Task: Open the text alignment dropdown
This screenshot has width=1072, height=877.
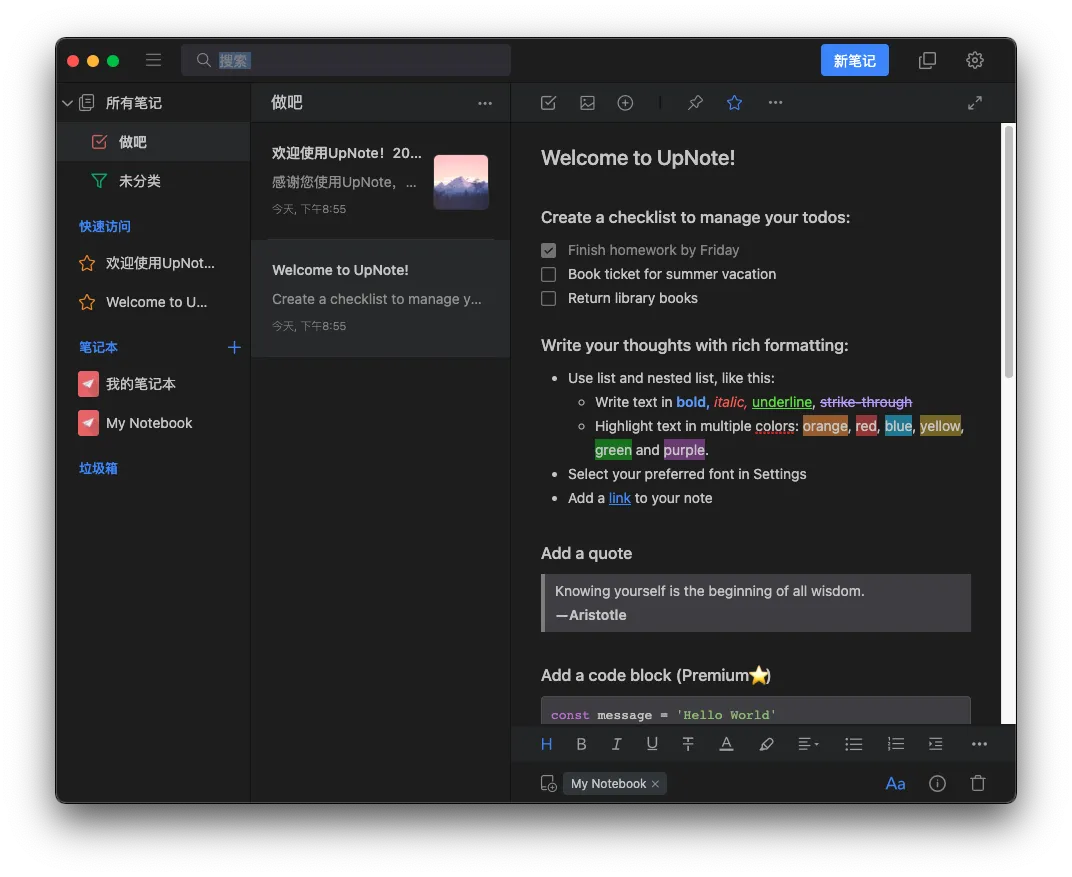Action: (808, 744)
